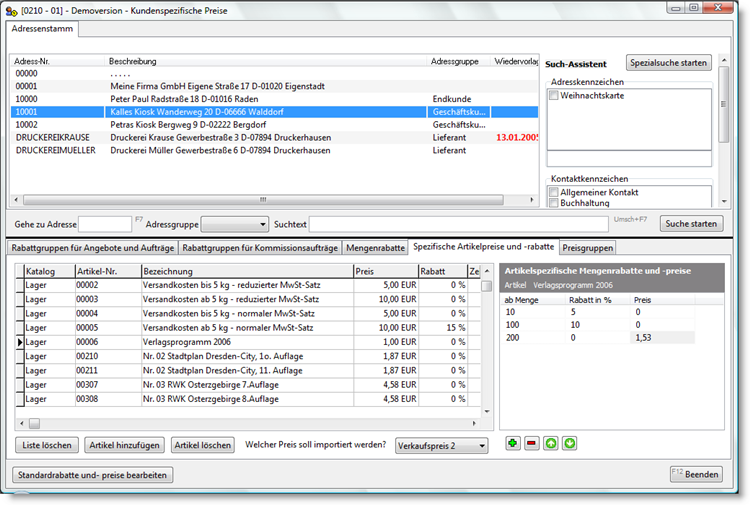Click the green move-up arrow icon

(550, 443)
